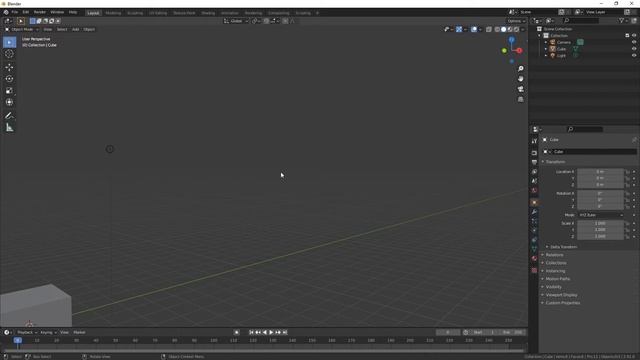Open the Object Mode dropdown
This screenshot has width=640, height=360.
coord(22,29)
